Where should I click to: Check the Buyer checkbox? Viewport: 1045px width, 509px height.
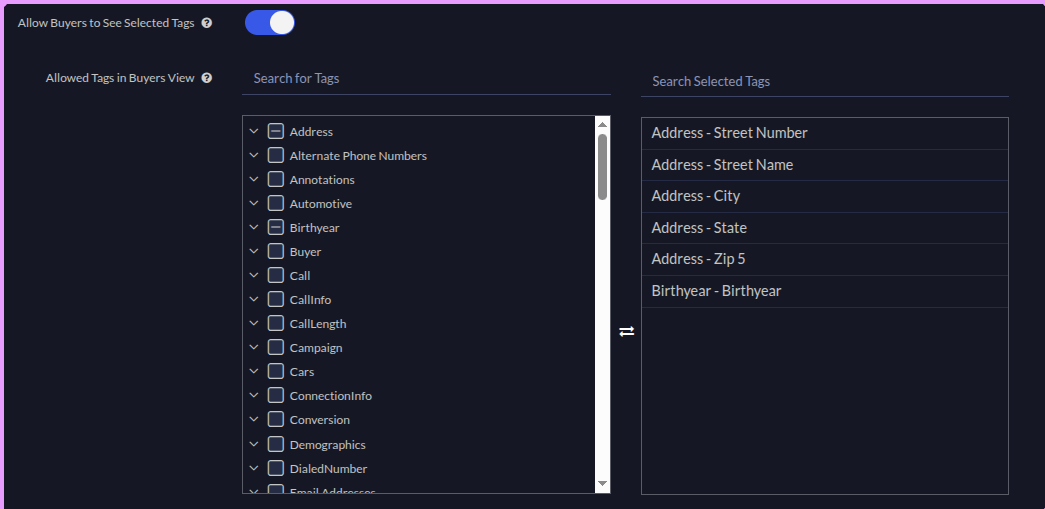point(276,251)
